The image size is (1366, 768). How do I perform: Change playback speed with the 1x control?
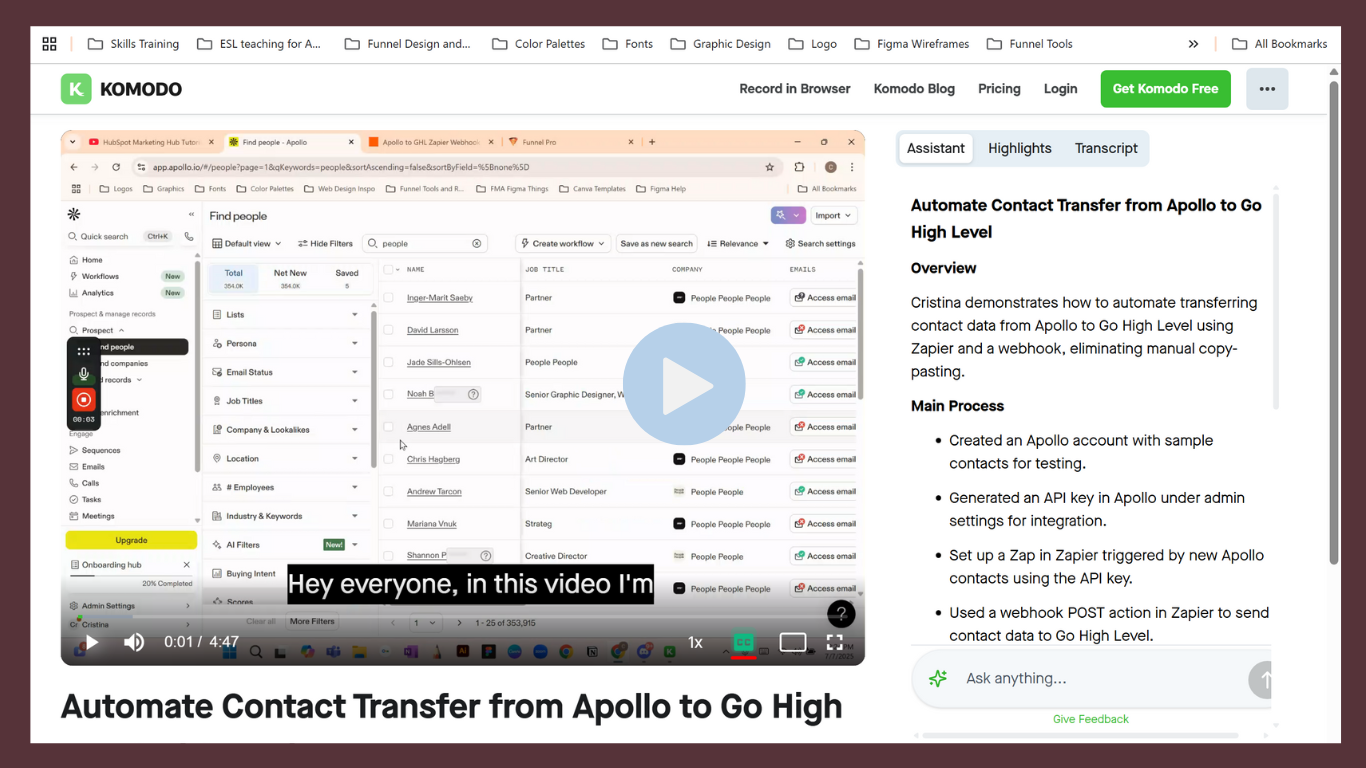(x=695, y=643)
